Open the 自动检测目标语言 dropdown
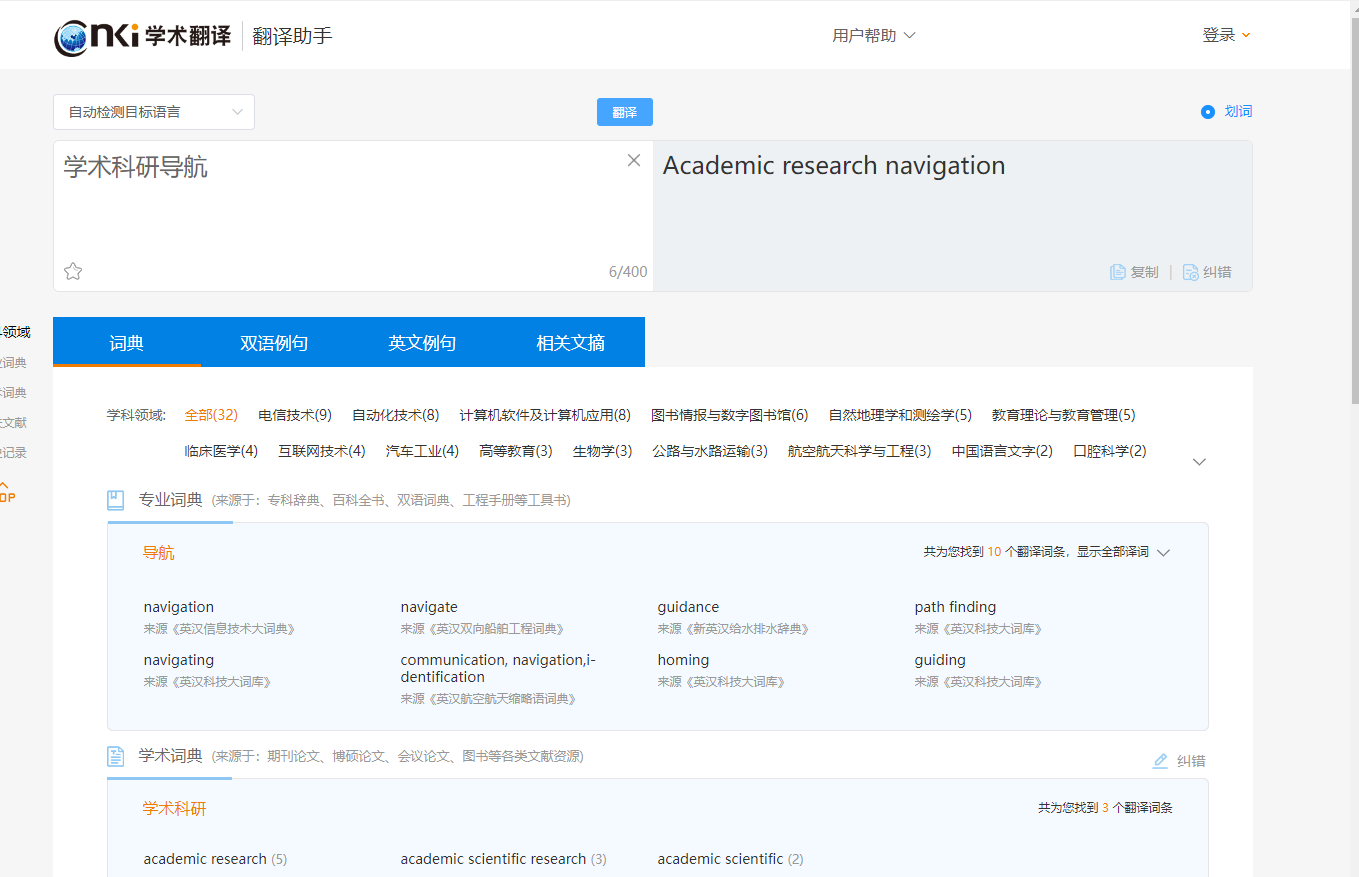This screenshot has width=1359, height=877. [154, 112]
